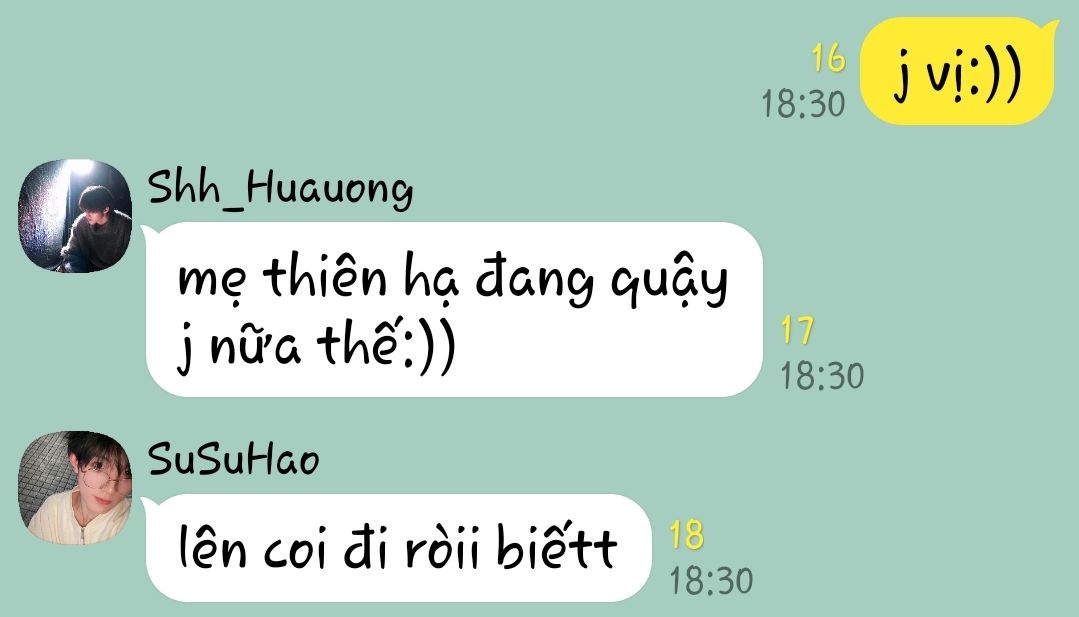Click the yellow read count 16
This screenshot has height=617, width=1079.
828,58
